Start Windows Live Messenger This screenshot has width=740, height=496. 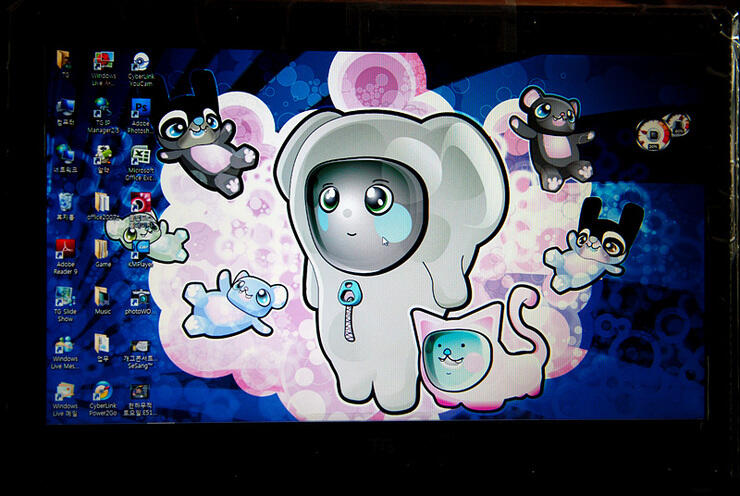tap(64, 345)
